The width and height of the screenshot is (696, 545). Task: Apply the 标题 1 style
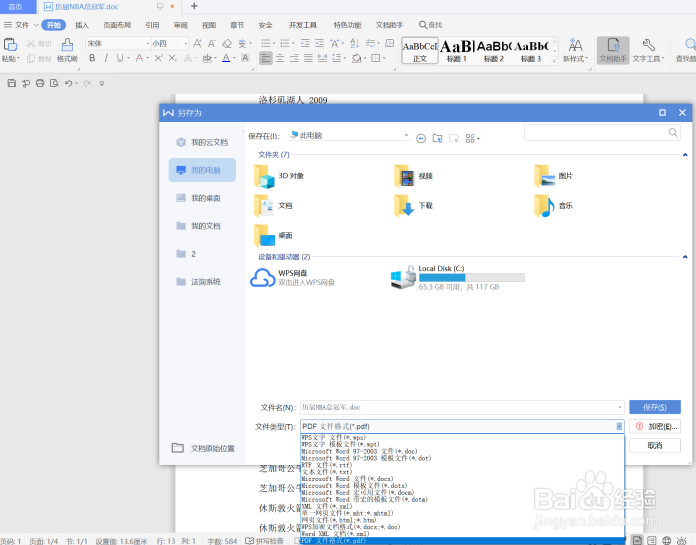456,51
